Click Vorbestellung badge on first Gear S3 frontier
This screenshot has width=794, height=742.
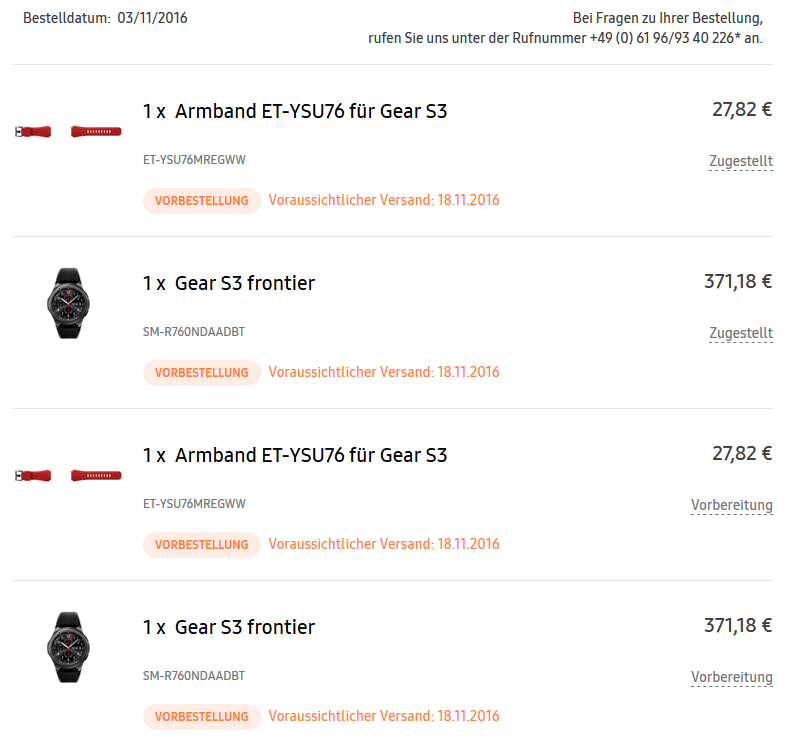coord(202,373)
